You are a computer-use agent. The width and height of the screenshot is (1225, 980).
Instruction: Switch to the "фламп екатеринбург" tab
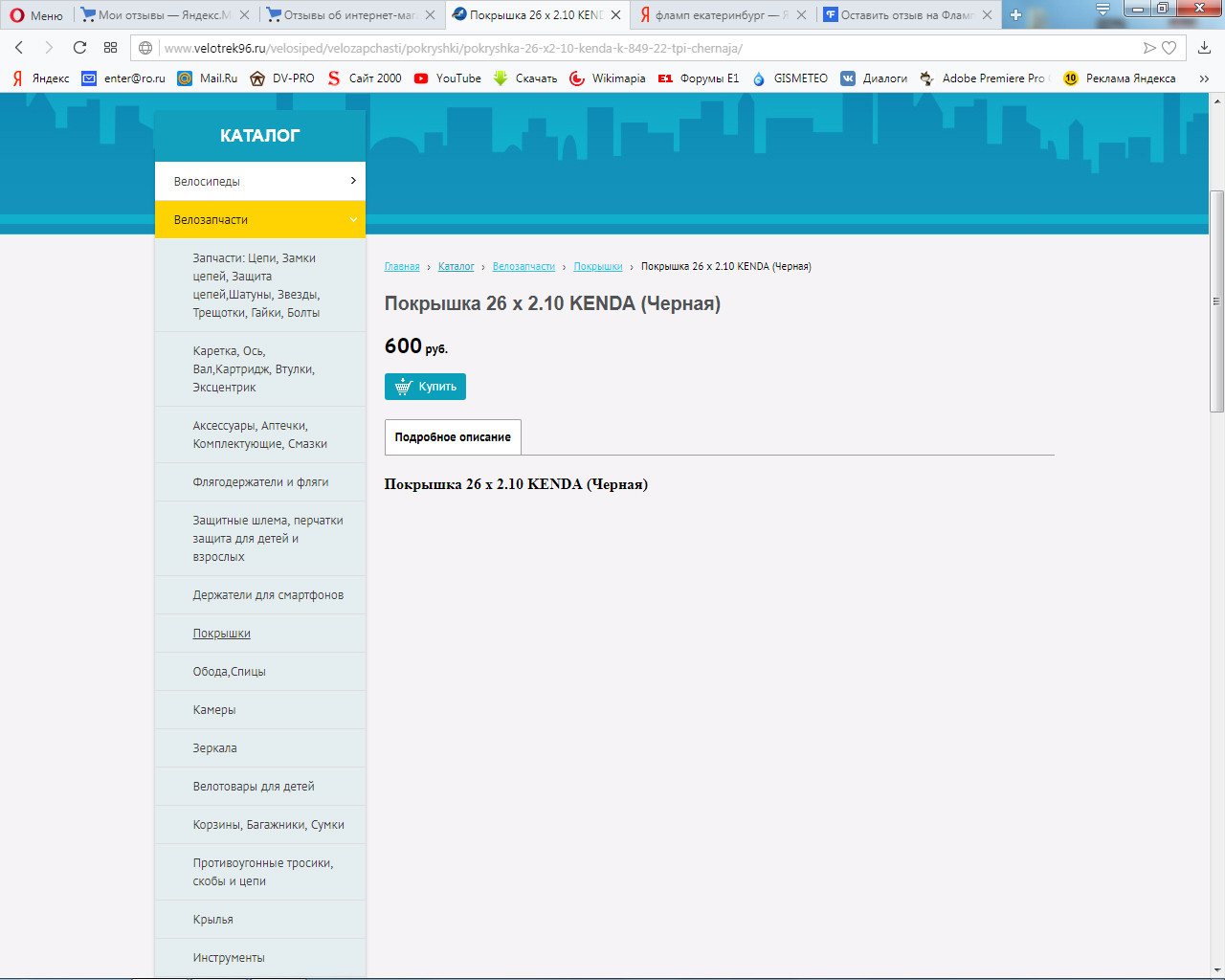722,15
